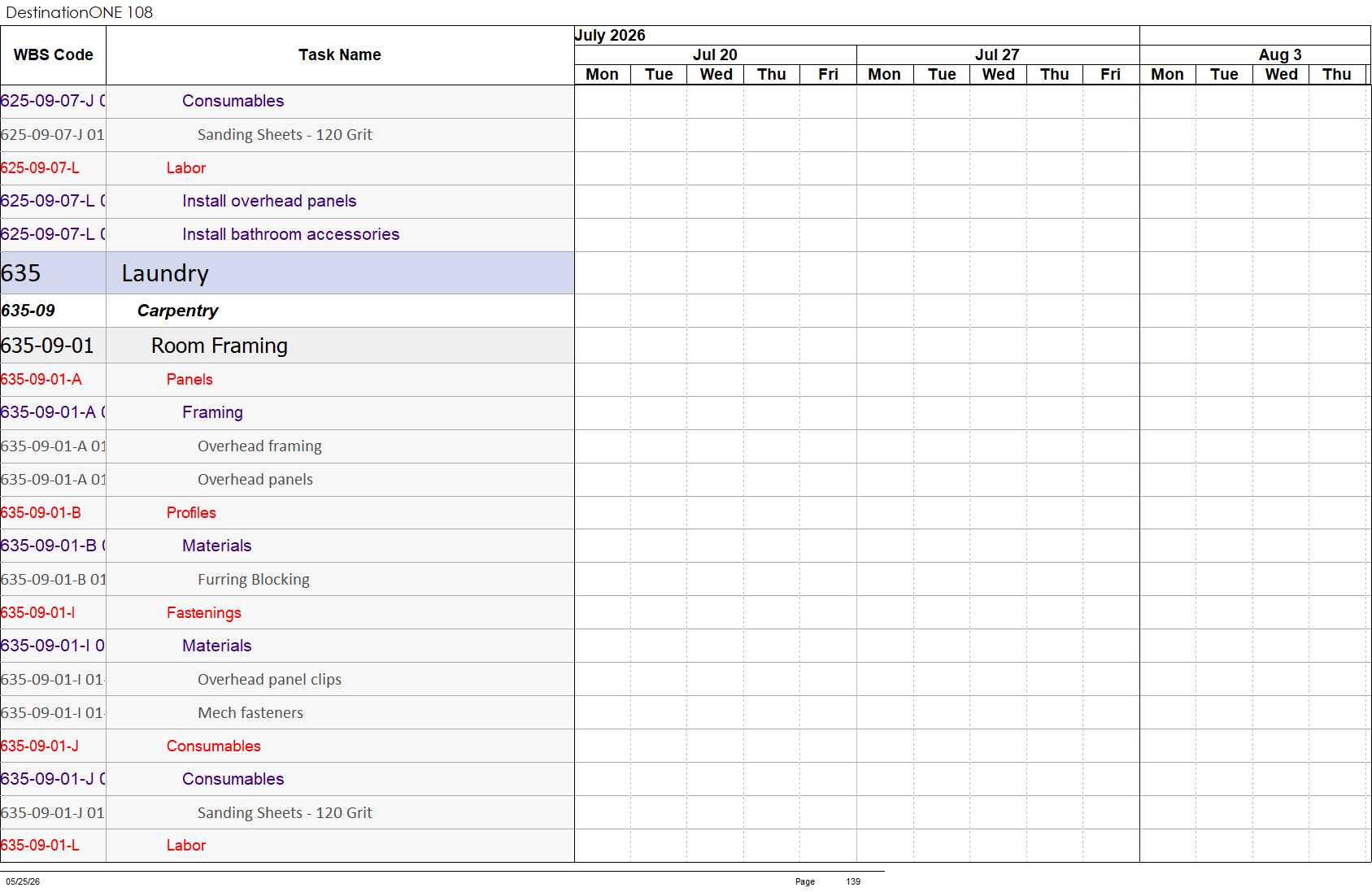Click Tue under Jul 20
Image resolution: width=1372 pixels, height=892 pixels.
659,75
